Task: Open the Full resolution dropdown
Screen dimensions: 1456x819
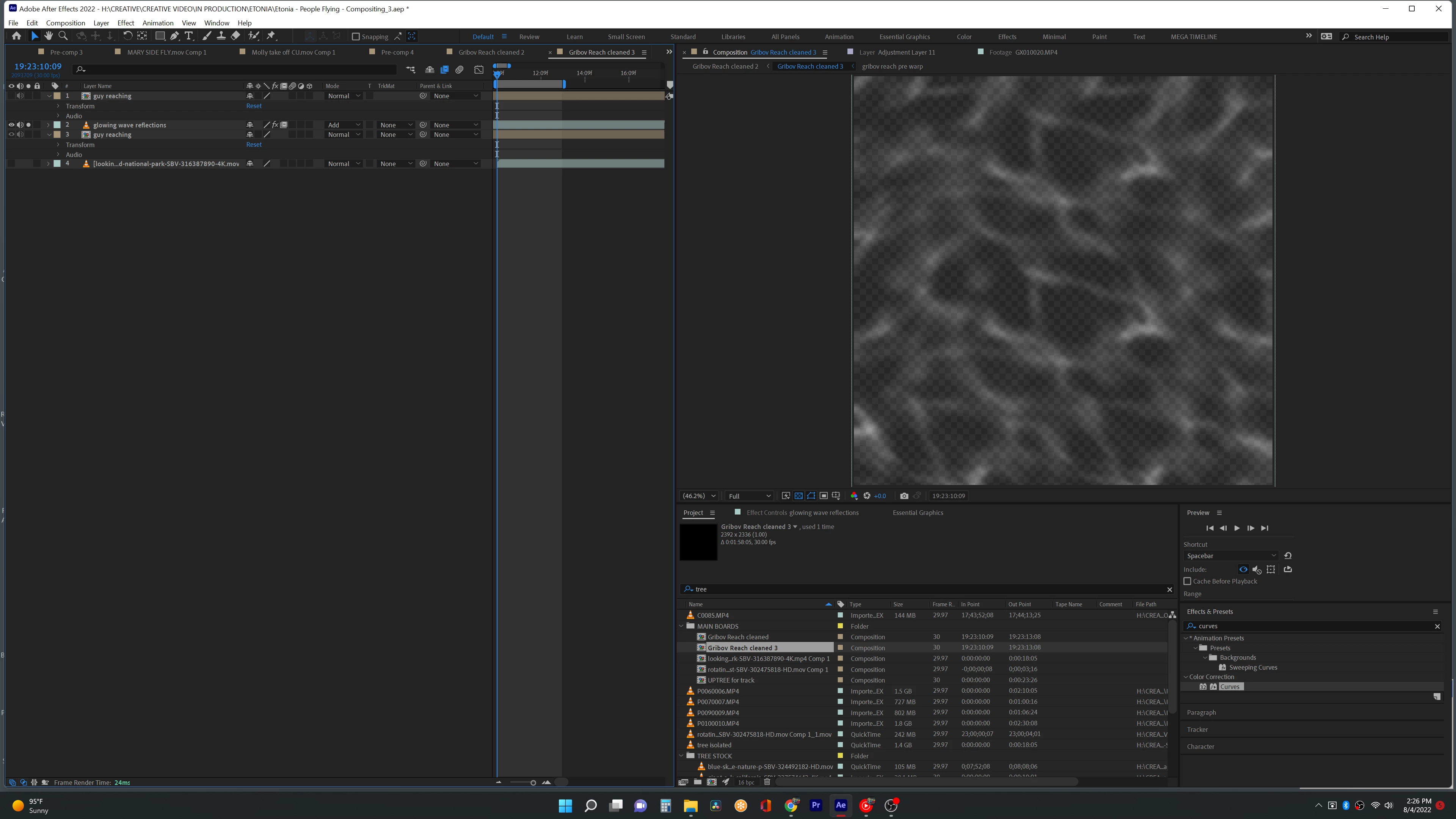Action: pos(749,496)
